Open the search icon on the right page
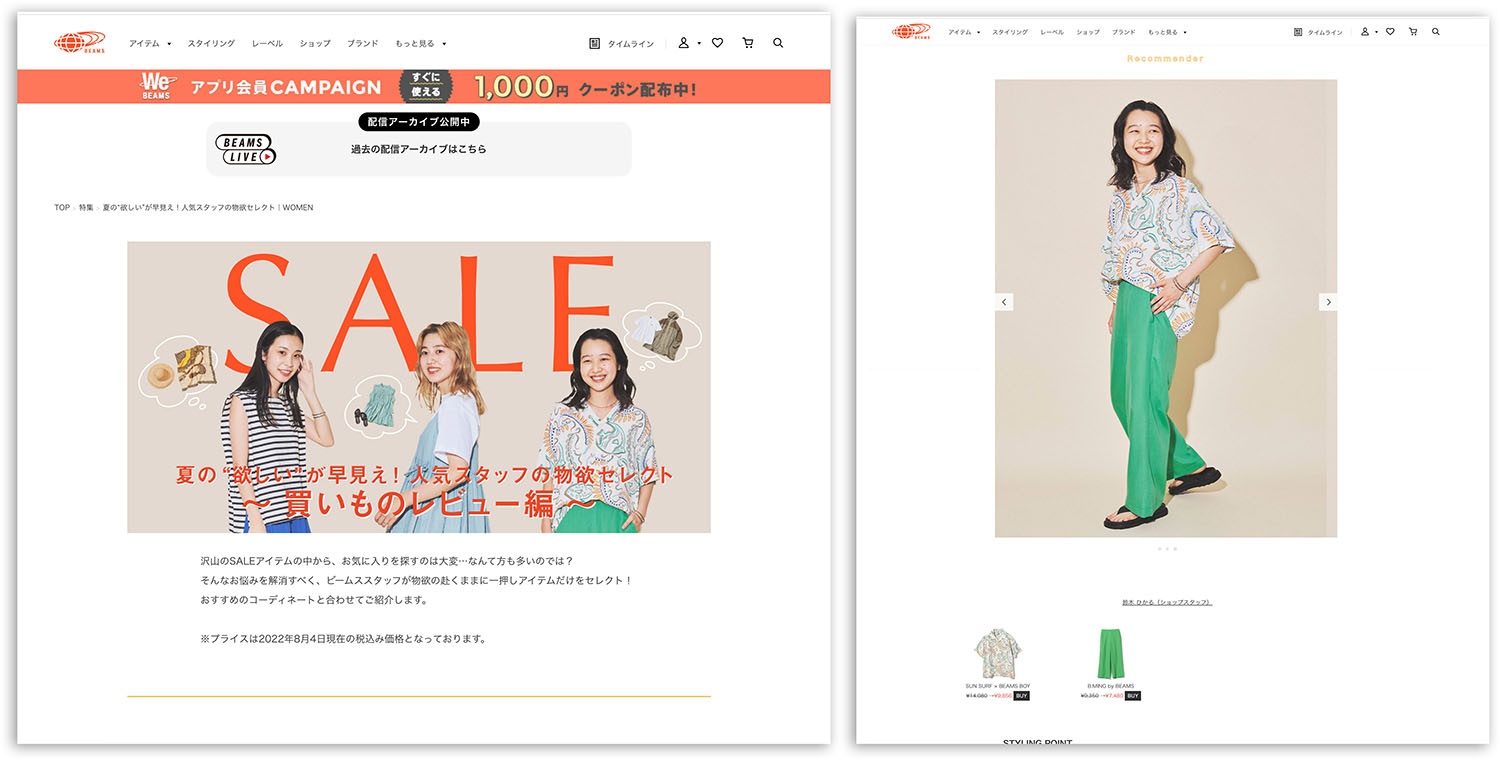This screenshot has width=1500, height=760. pyautogui.click(x=1436, y=32)
